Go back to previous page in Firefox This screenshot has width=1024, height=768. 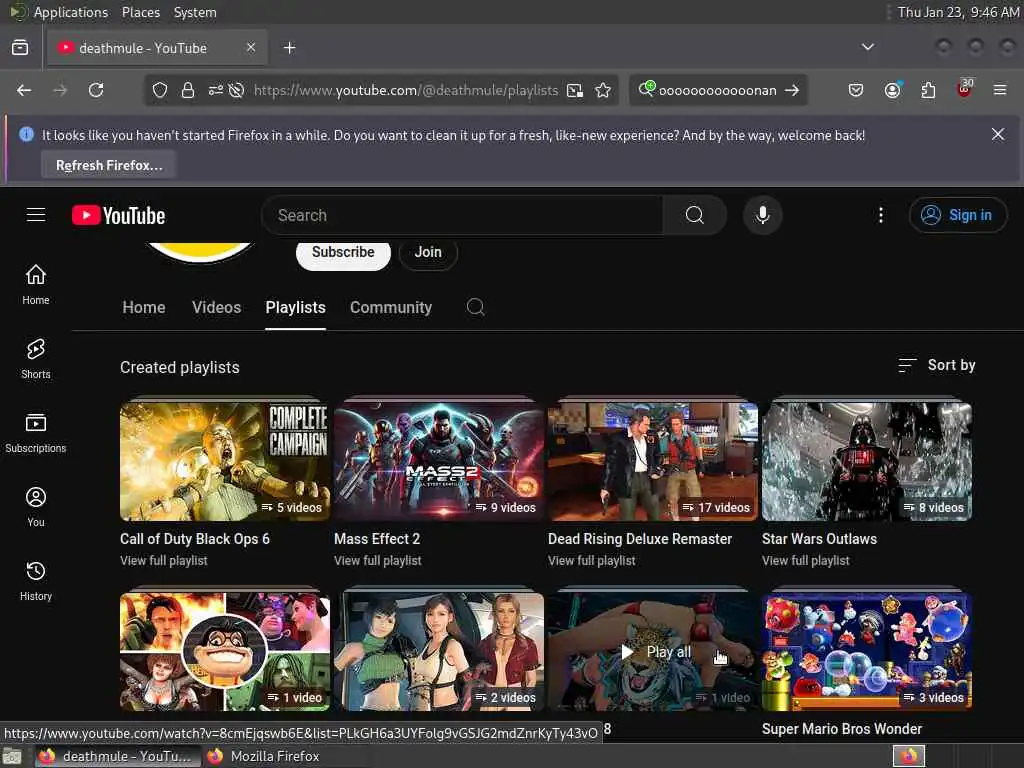(24, 90)
